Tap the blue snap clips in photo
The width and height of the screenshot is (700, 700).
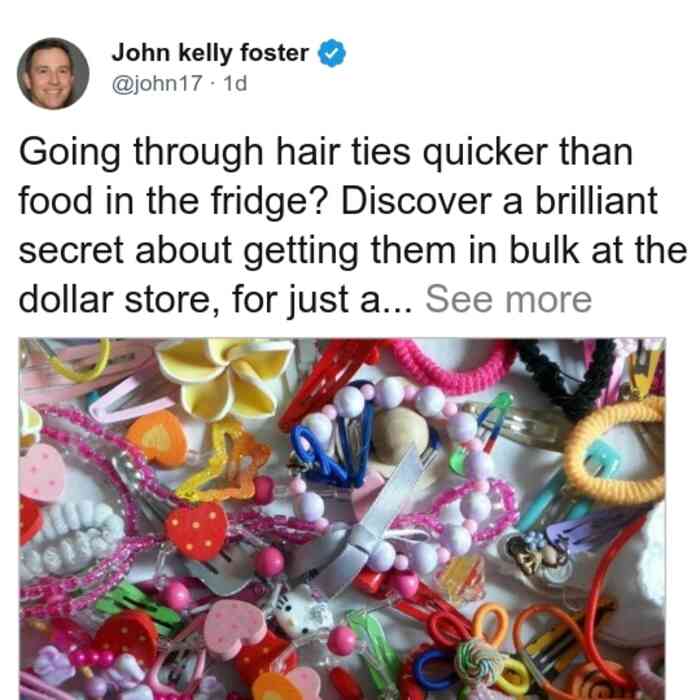coord(333,449)
